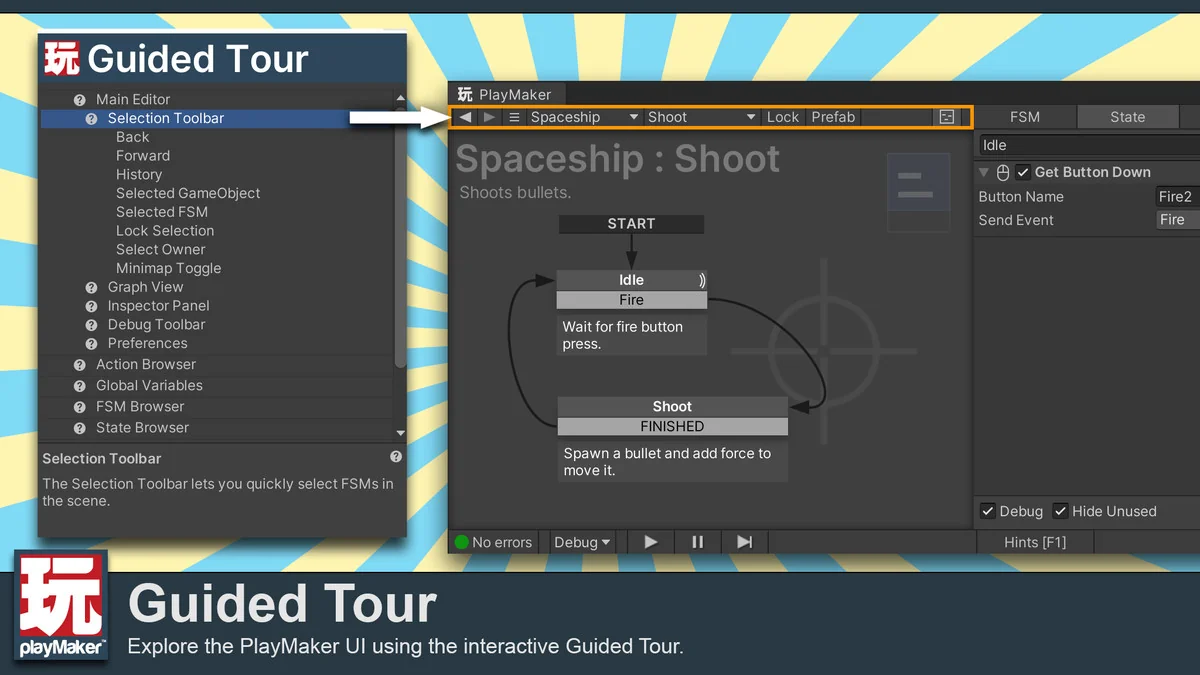Click the Hints [F1] button

(x=1035, y=542)
